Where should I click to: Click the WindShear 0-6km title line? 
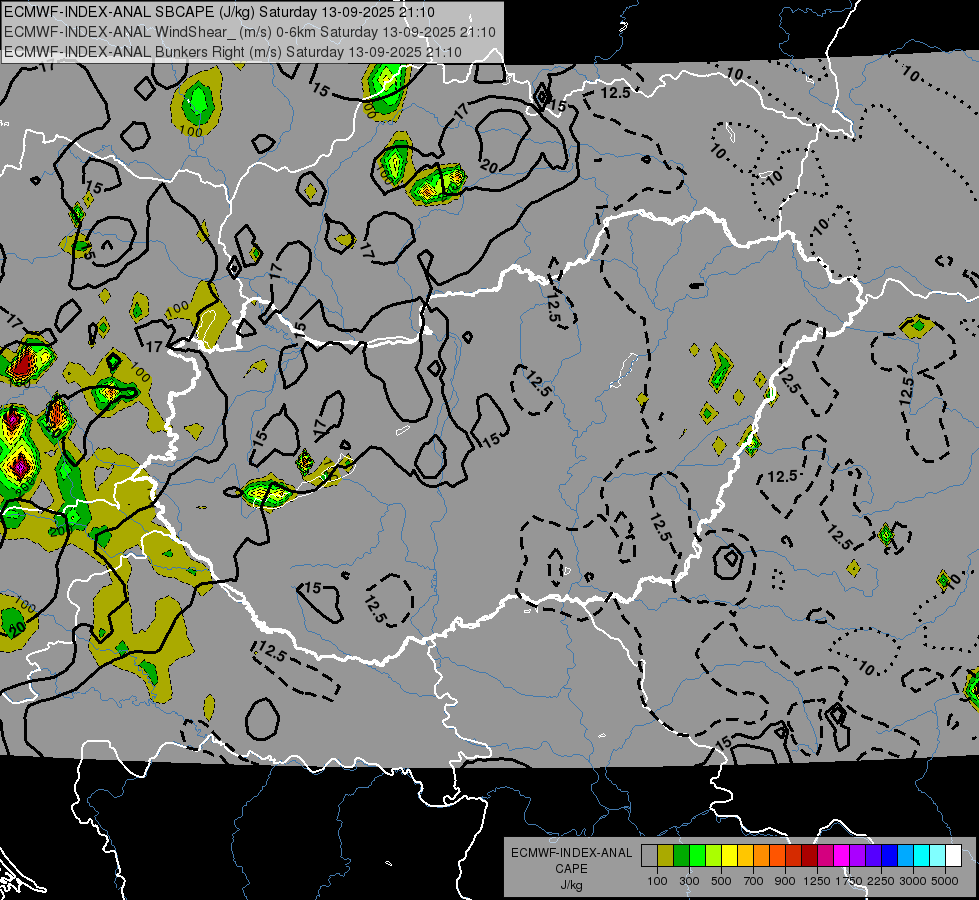click(x=250, y=32)
